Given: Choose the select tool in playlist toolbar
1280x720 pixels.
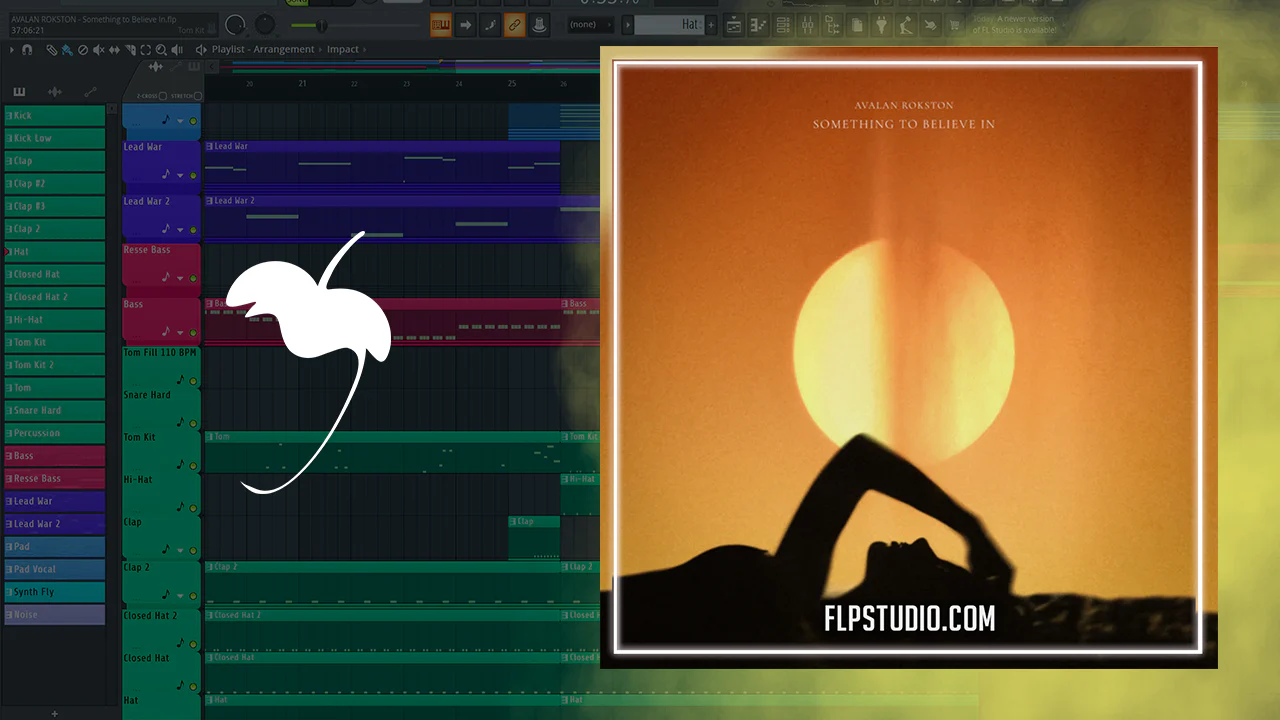Looking at the screenshot, I should (x=146, y=49).
